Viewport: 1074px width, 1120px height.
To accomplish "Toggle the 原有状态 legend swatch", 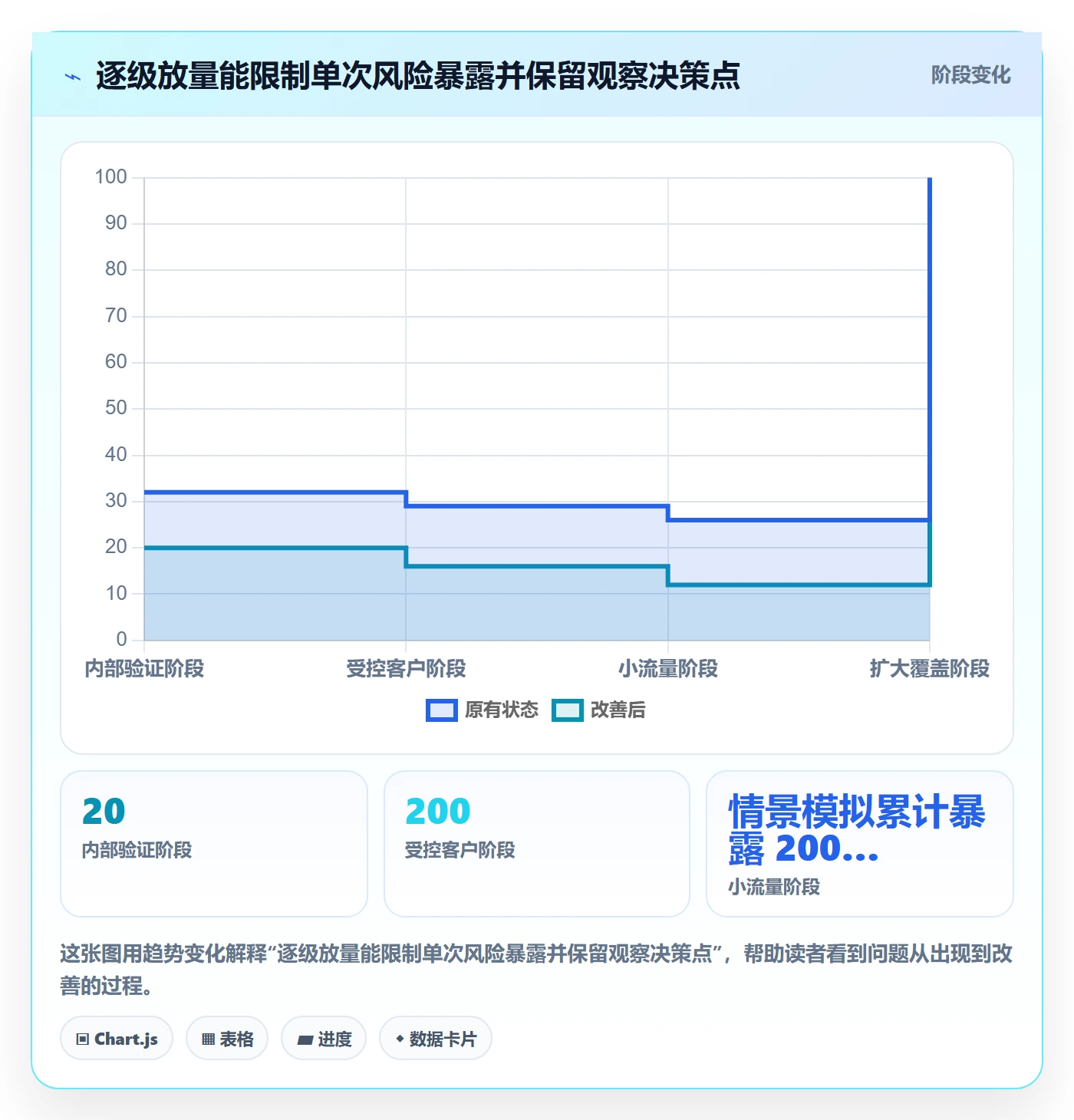I will coord(441,710).
